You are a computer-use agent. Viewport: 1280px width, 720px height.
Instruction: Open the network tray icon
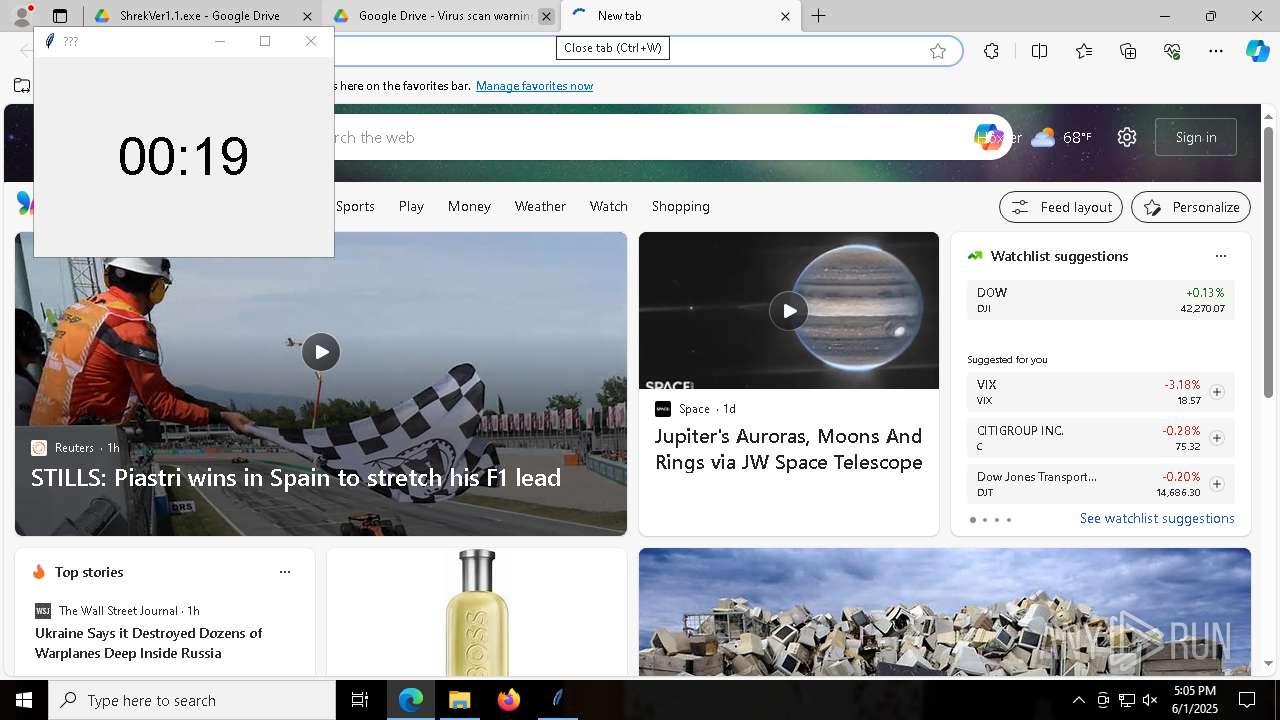[1126, 700]
